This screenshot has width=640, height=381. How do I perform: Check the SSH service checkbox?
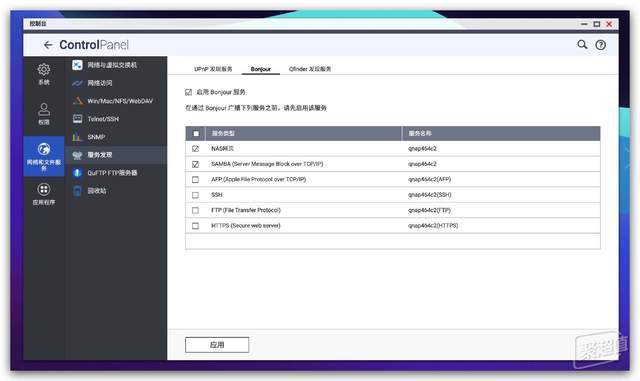(x=196, y=195)
